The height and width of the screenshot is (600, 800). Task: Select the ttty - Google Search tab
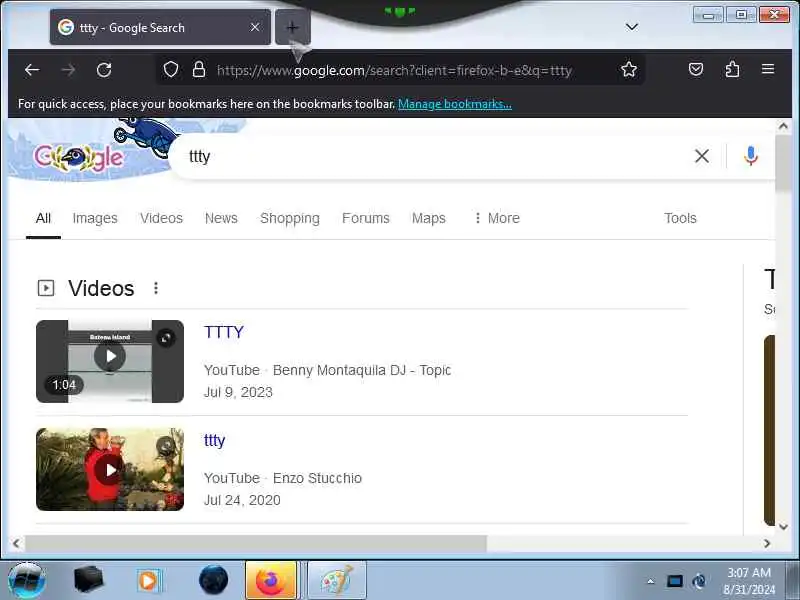[160, 28]
